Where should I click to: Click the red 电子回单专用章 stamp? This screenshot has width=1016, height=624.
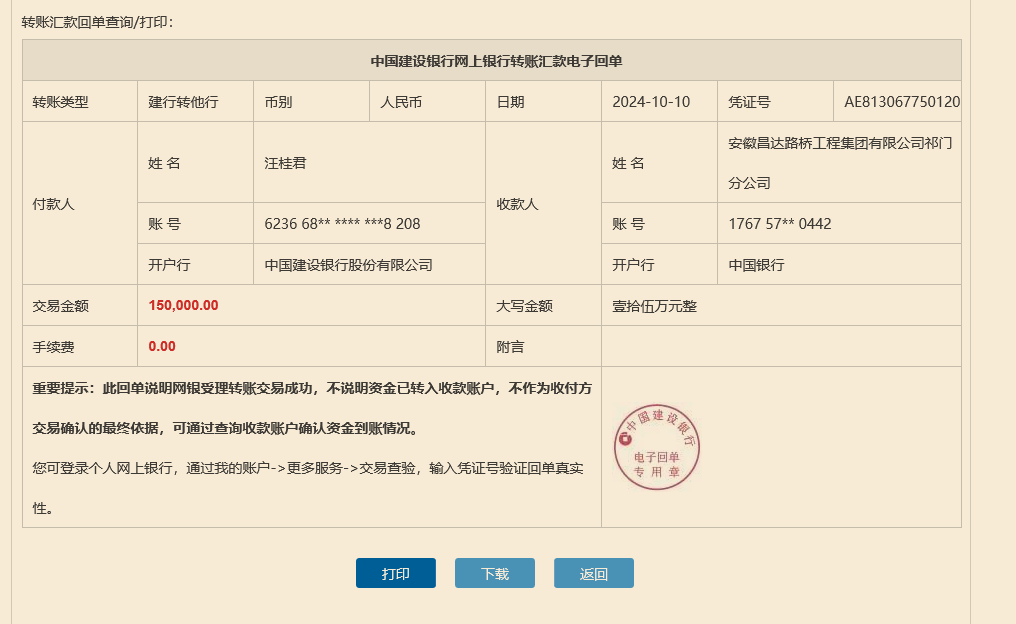pyautogui.click(x=657, y=449)
